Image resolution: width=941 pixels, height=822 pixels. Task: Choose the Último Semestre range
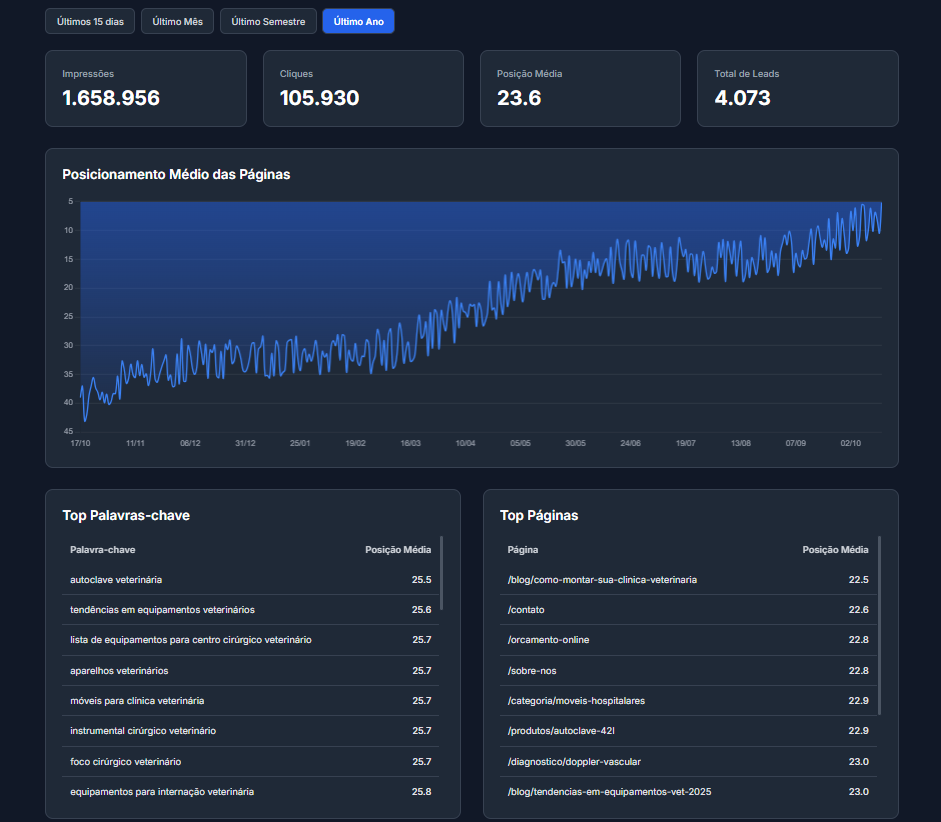268,21
